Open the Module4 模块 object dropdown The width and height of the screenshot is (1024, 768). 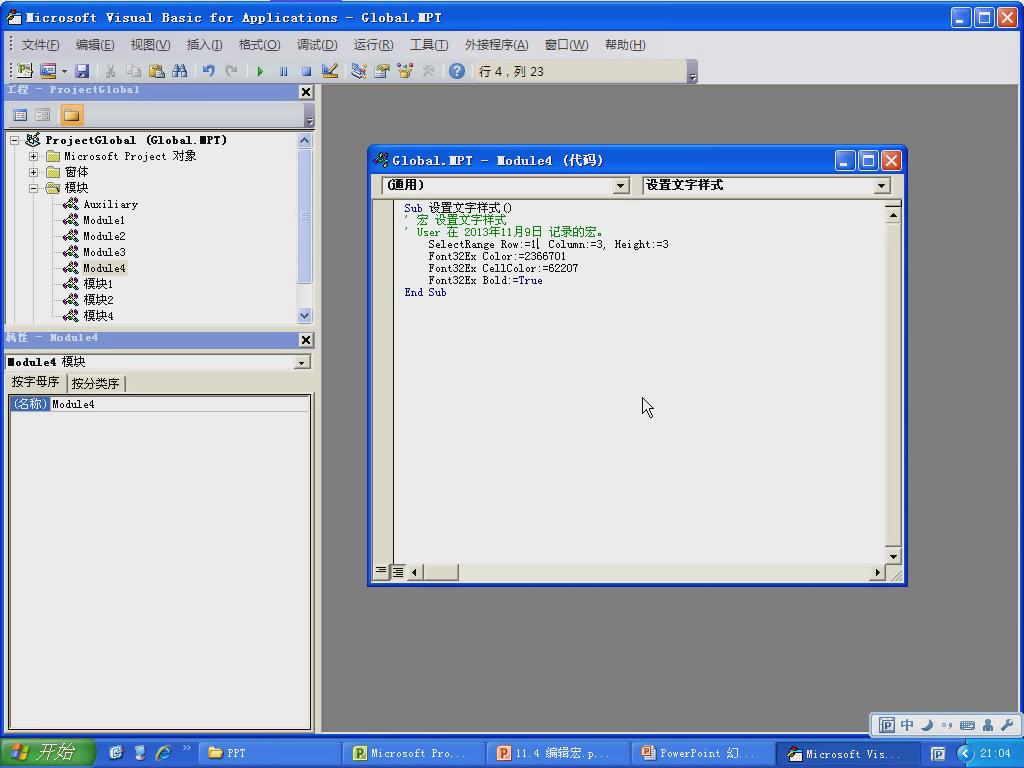click(x=302, y=362)
